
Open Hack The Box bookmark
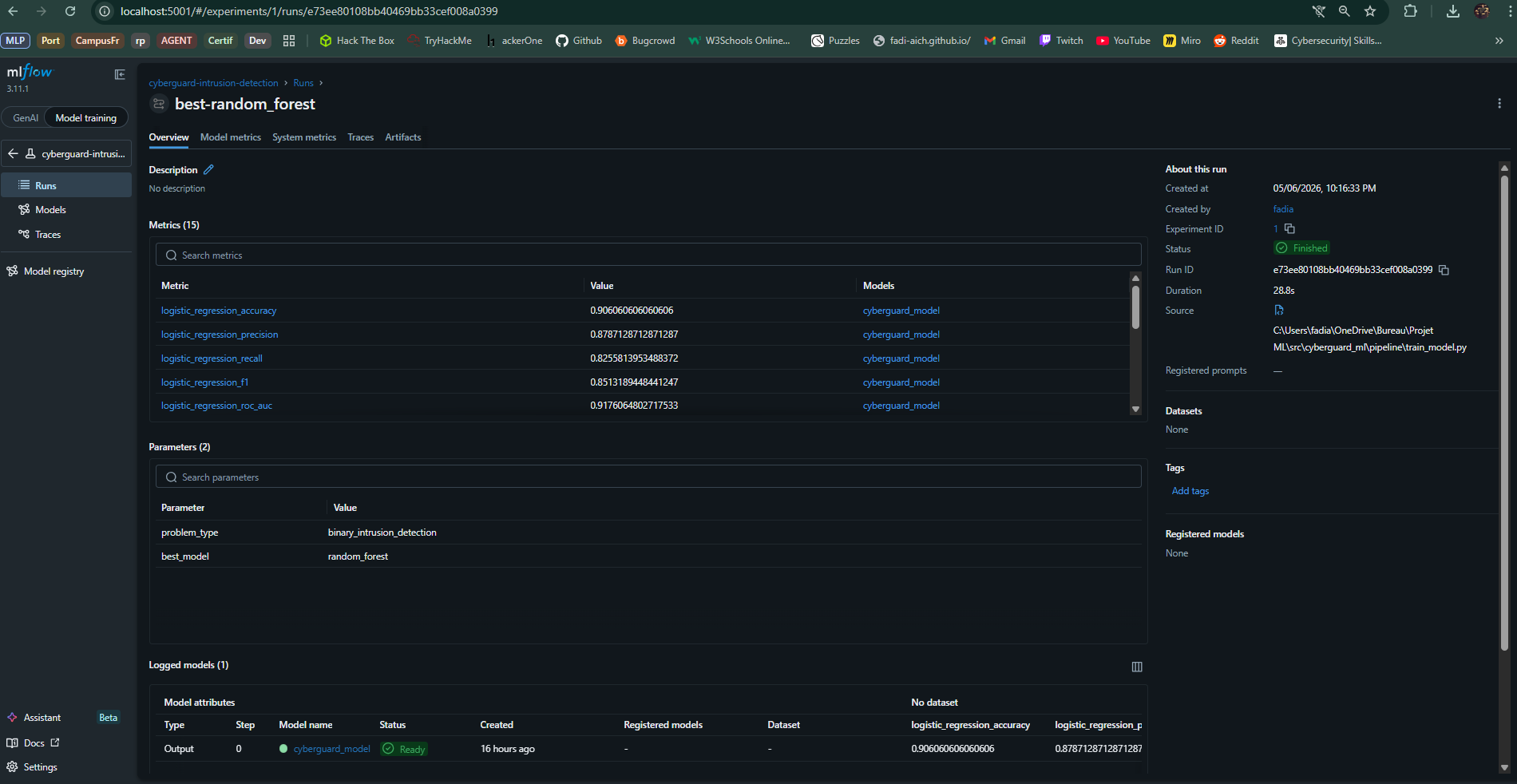357,41
